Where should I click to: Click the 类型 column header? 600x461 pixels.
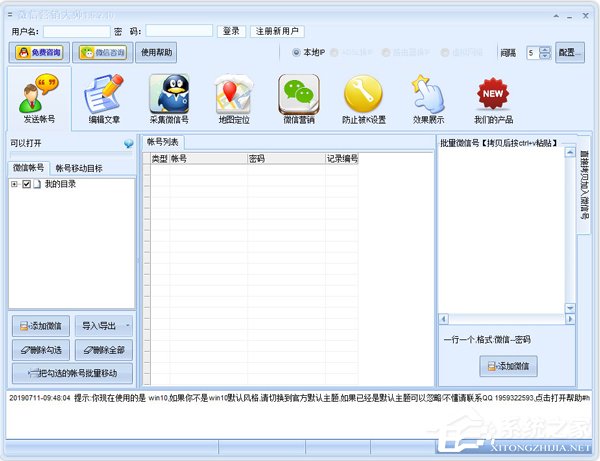click(x=160, y=158)
